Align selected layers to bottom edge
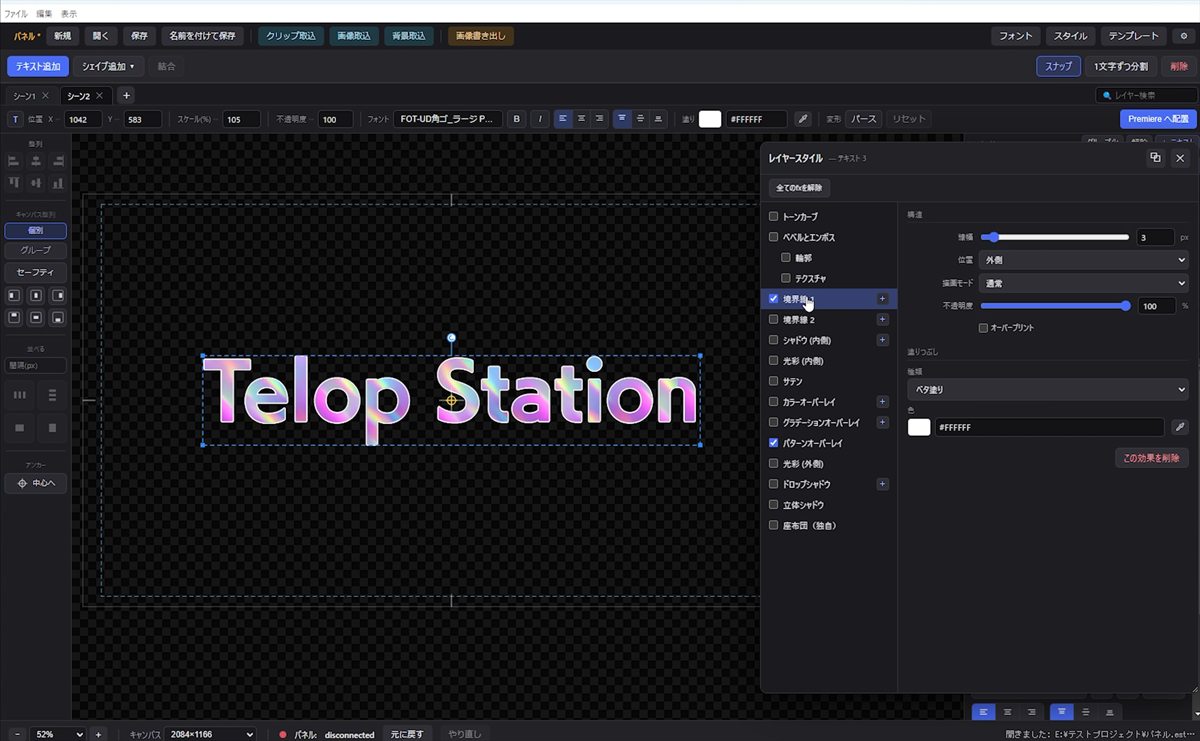1200x741 pixels. [58, 183]
